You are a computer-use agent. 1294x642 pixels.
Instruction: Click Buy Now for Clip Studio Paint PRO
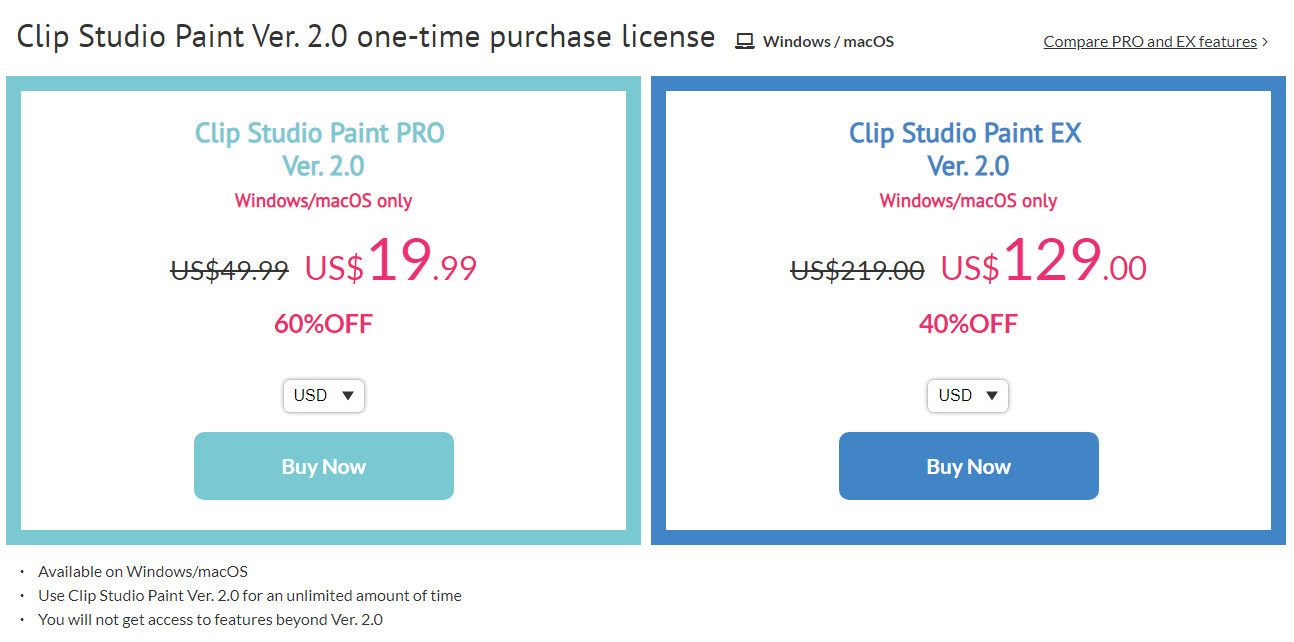[x=323, y=465]
